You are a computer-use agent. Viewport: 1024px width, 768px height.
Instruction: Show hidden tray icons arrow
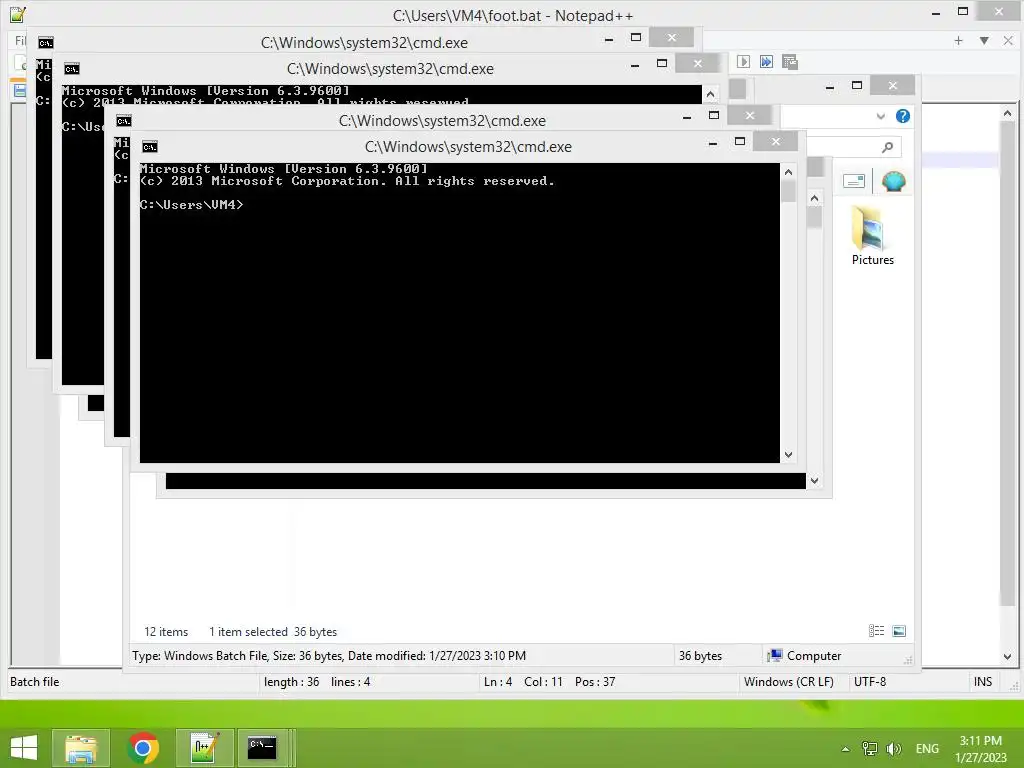coord(845,749)
